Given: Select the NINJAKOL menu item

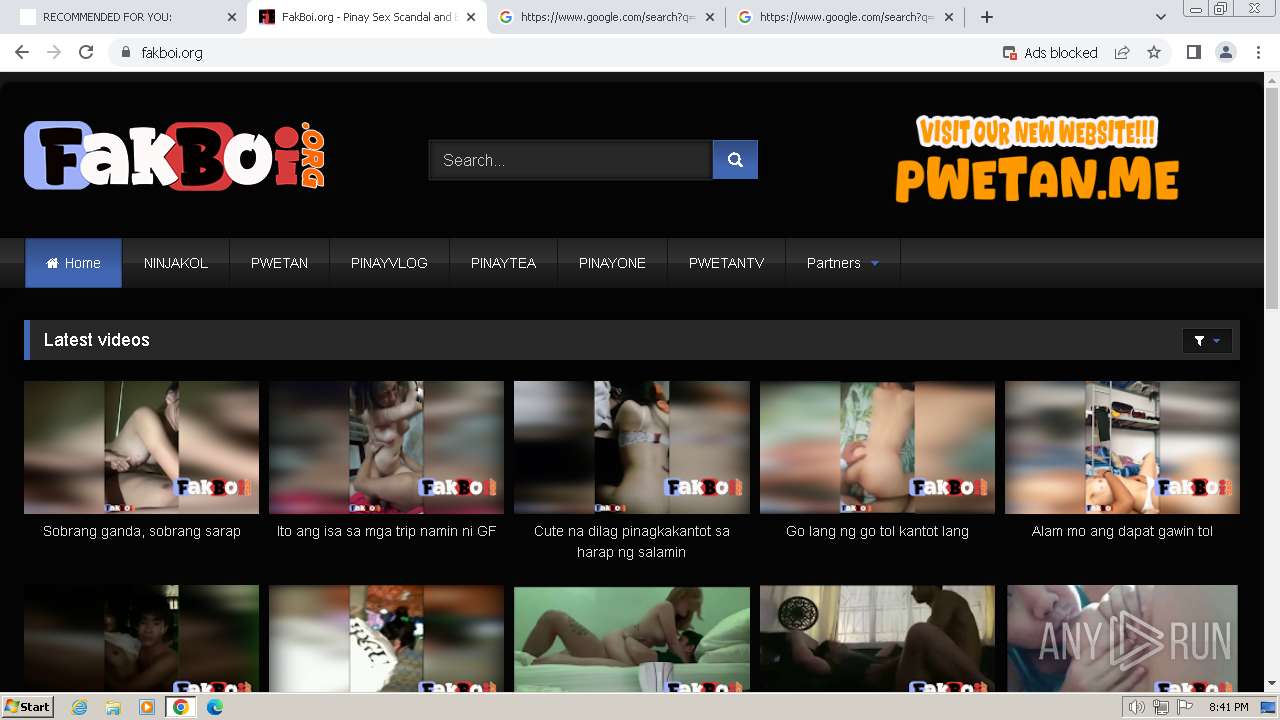Looking at the screenshot, I should pos(176,263).
